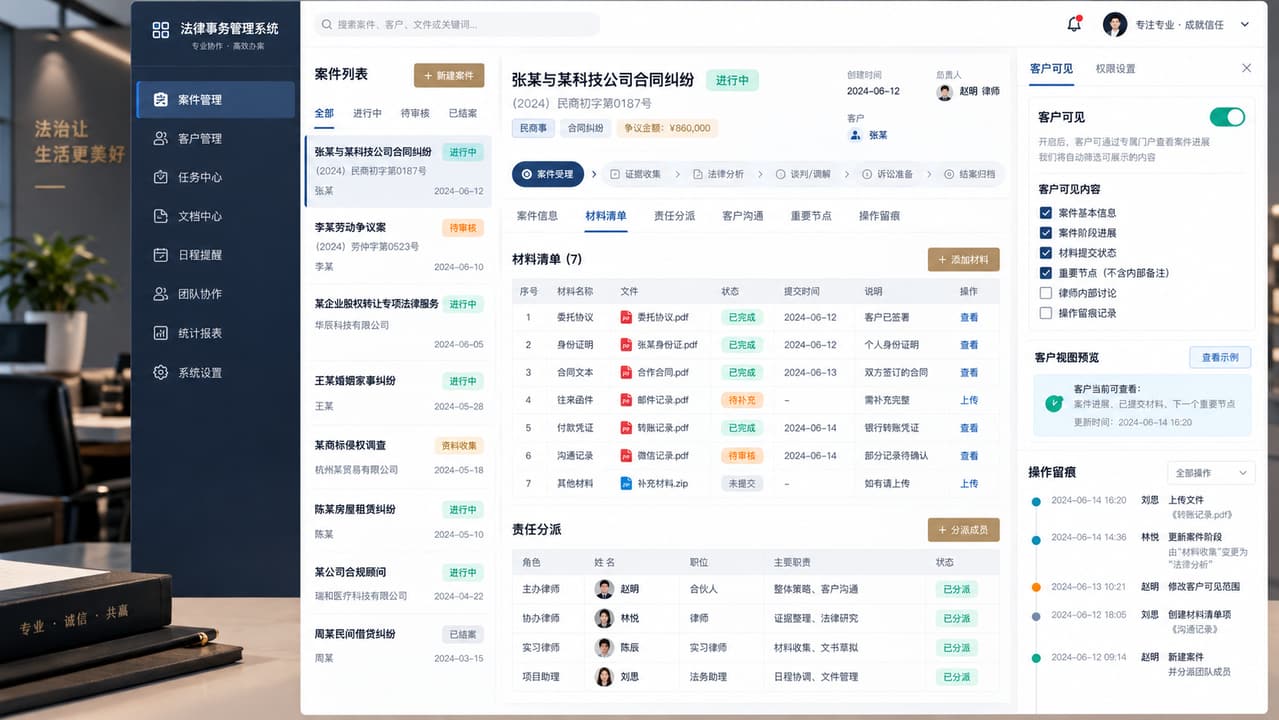The height and width of the screenshot is (720, 1279).
Task: Click 林悦 avatar in 责任分派 table
Action: [x=604, y=618]
